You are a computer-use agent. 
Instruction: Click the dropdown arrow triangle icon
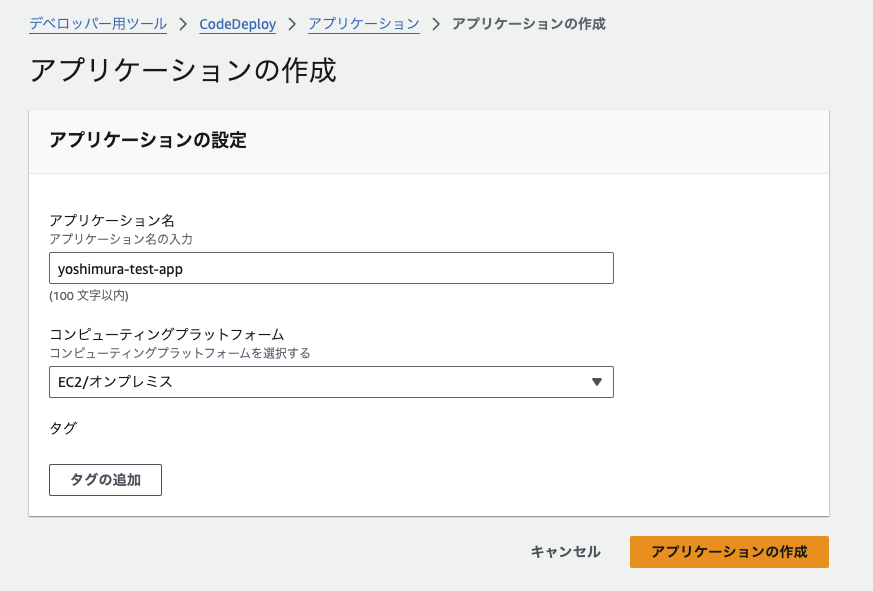(597, 382)
